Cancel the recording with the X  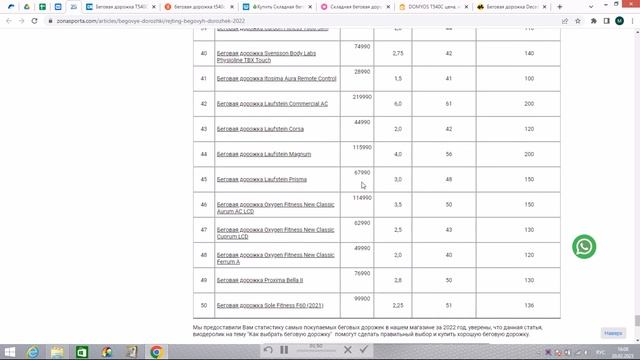click(348, 350)
